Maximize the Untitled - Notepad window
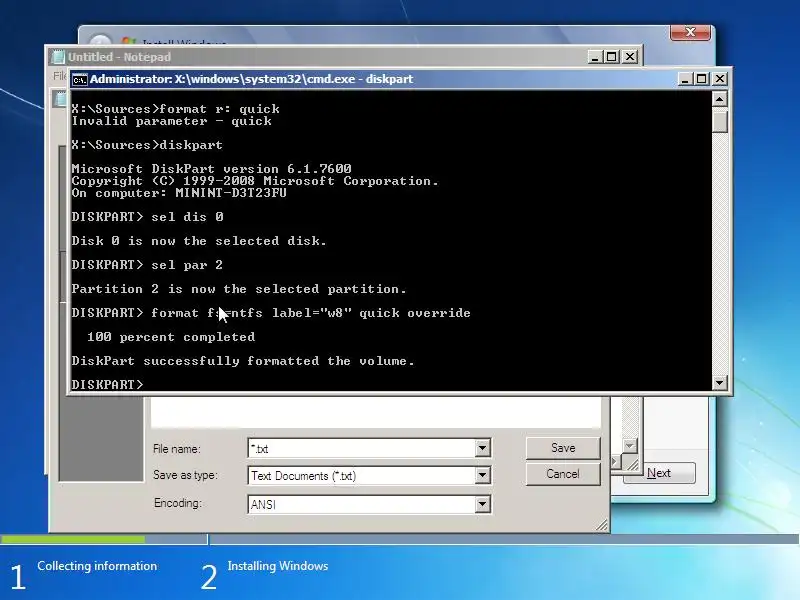 tap(612, 57)
